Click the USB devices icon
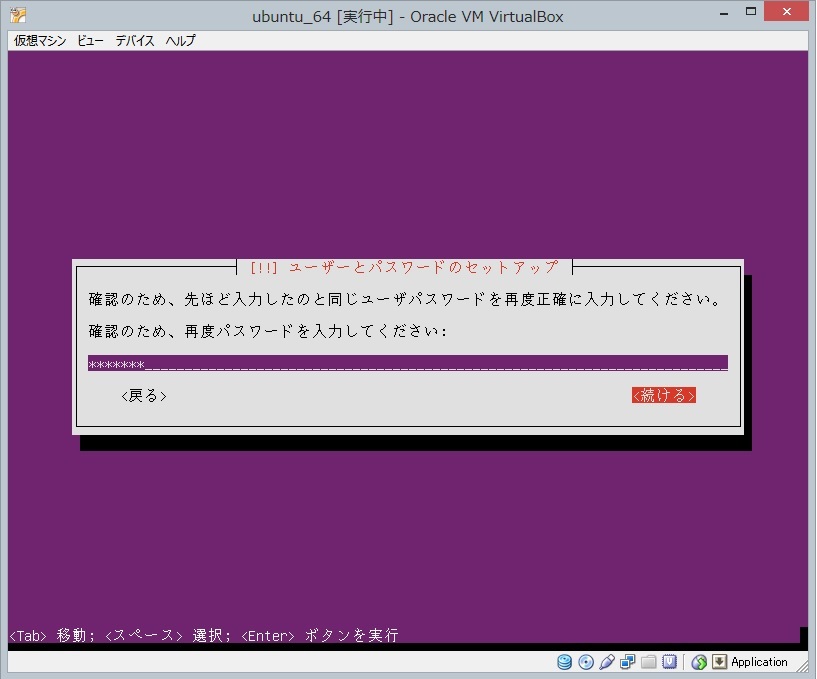Screen dimensions: 817x679 click(x=606, y=662)
